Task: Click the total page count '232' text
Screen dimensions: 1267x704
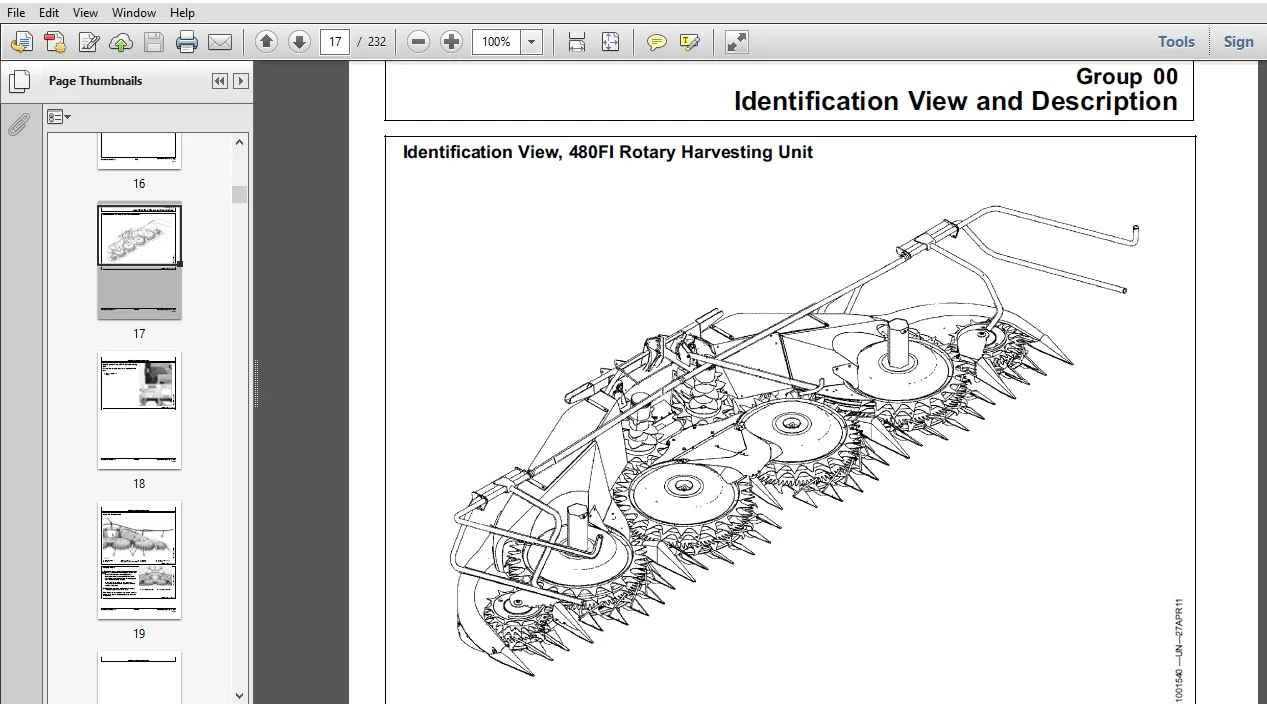Action: [x=377, y=42]
